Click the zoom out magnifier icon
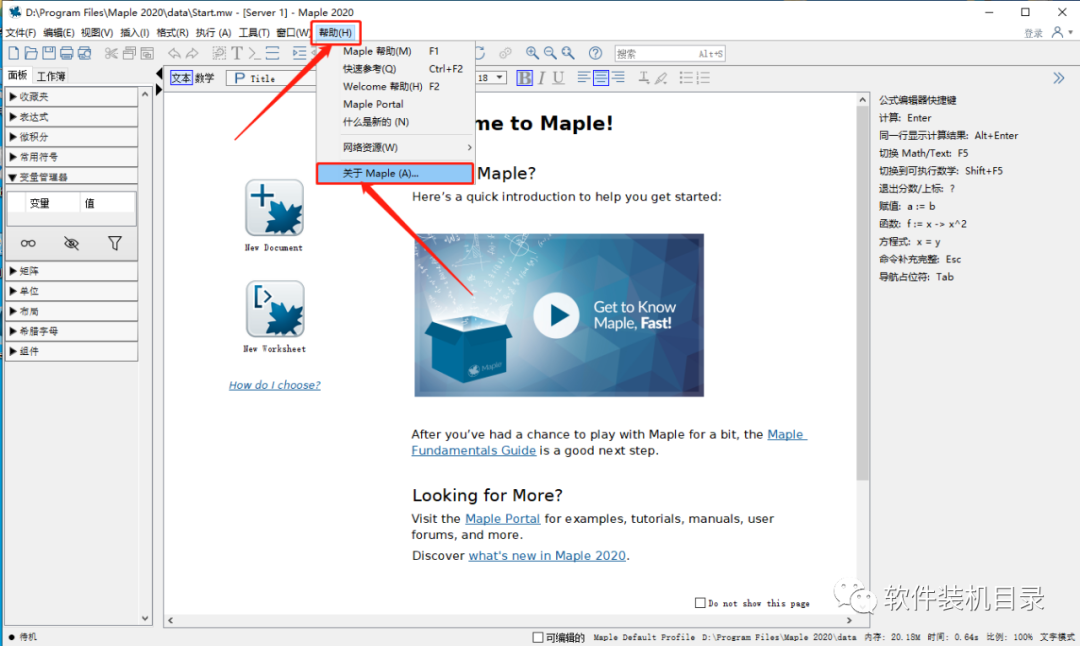Screen dimensions: 1080x646 [x=550, y=53]
